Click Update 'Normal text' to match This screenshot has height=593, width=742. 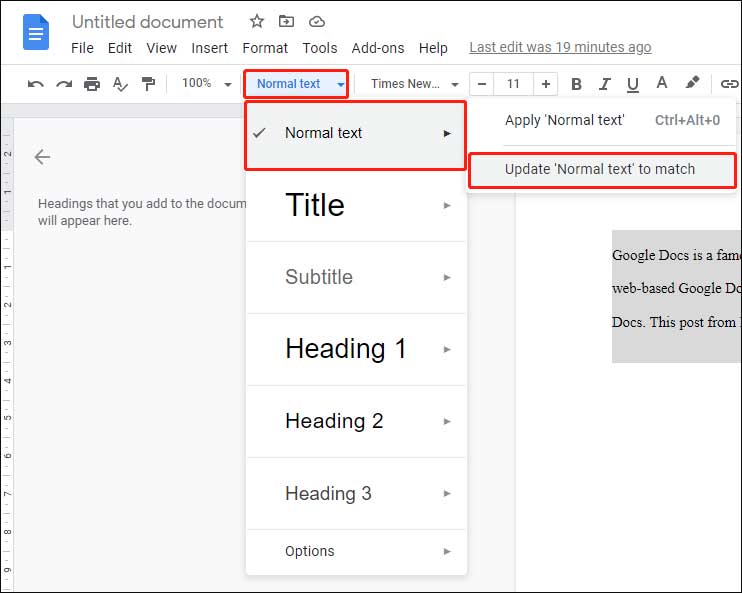tap(602, 169)
